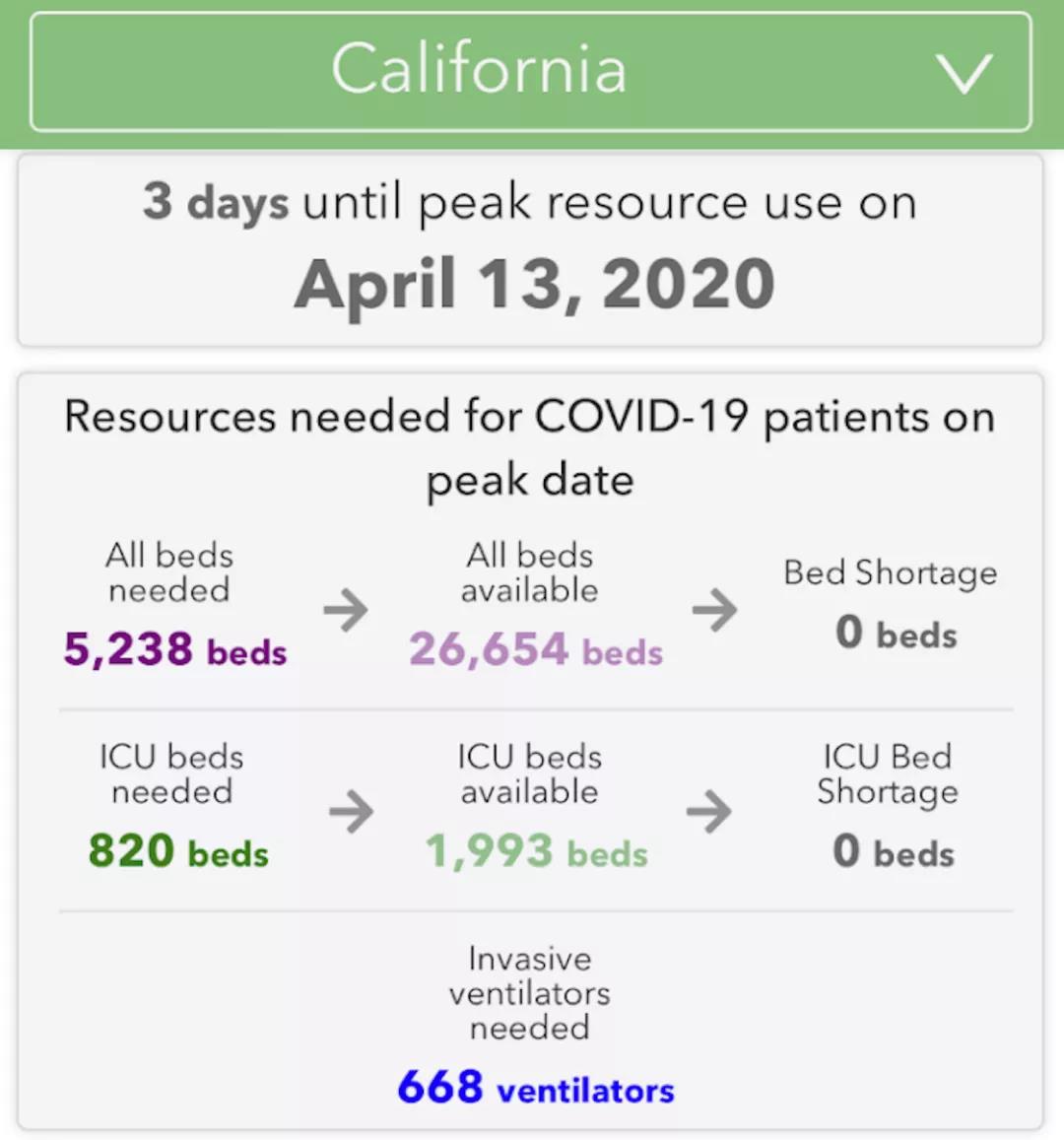This screenshot has height=1140, width=1064.
Task: Select the 26,654 beds available value
Action: 536,649
